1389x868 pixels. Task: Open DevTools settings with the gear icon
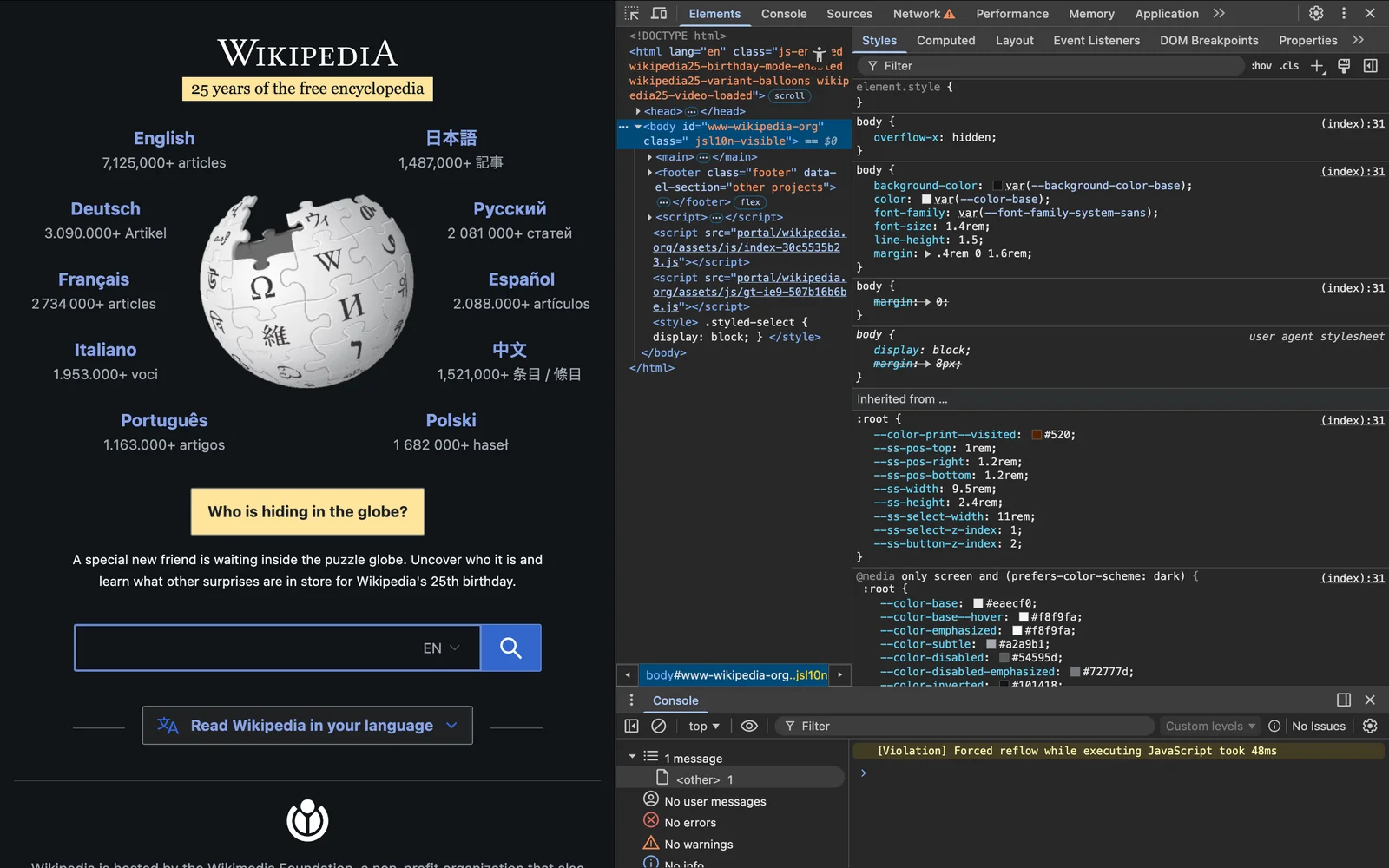[1316, 13]
